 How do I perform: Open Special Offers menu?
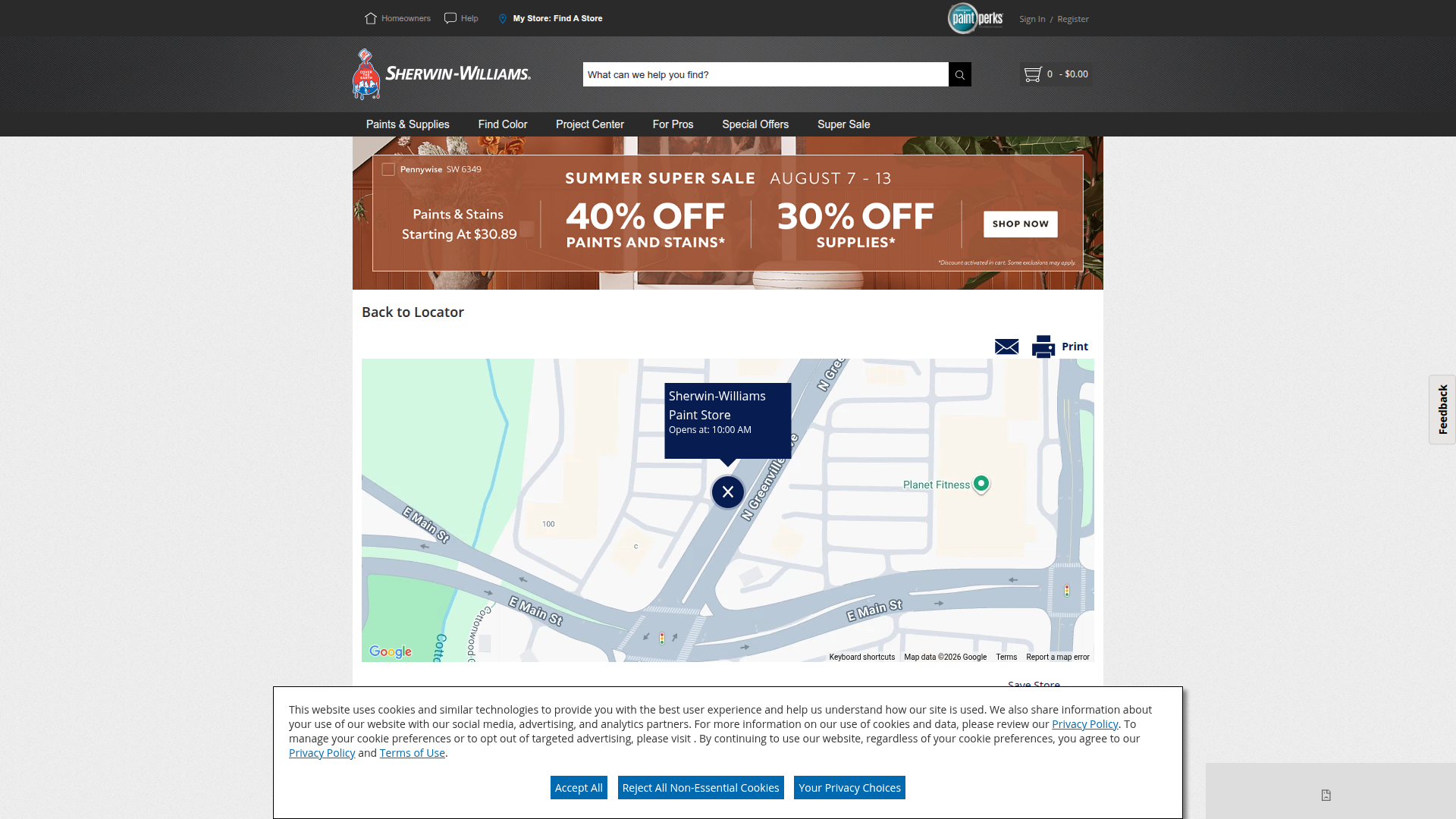pyautogui.click(x=755, y=124)
